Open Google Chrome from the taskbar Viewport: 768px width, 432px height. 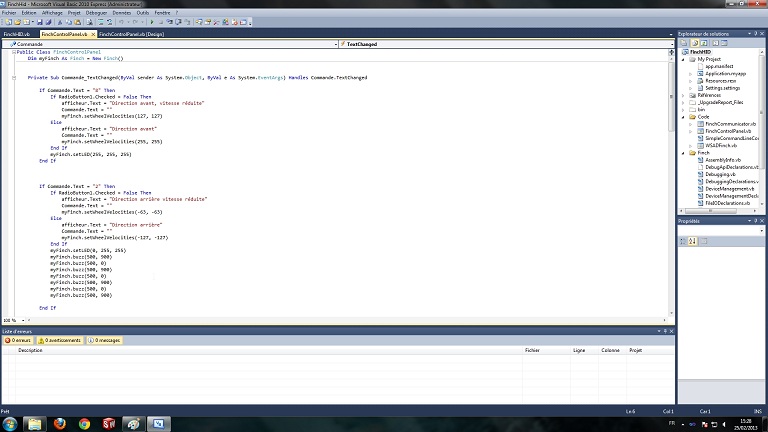(84, 423)
